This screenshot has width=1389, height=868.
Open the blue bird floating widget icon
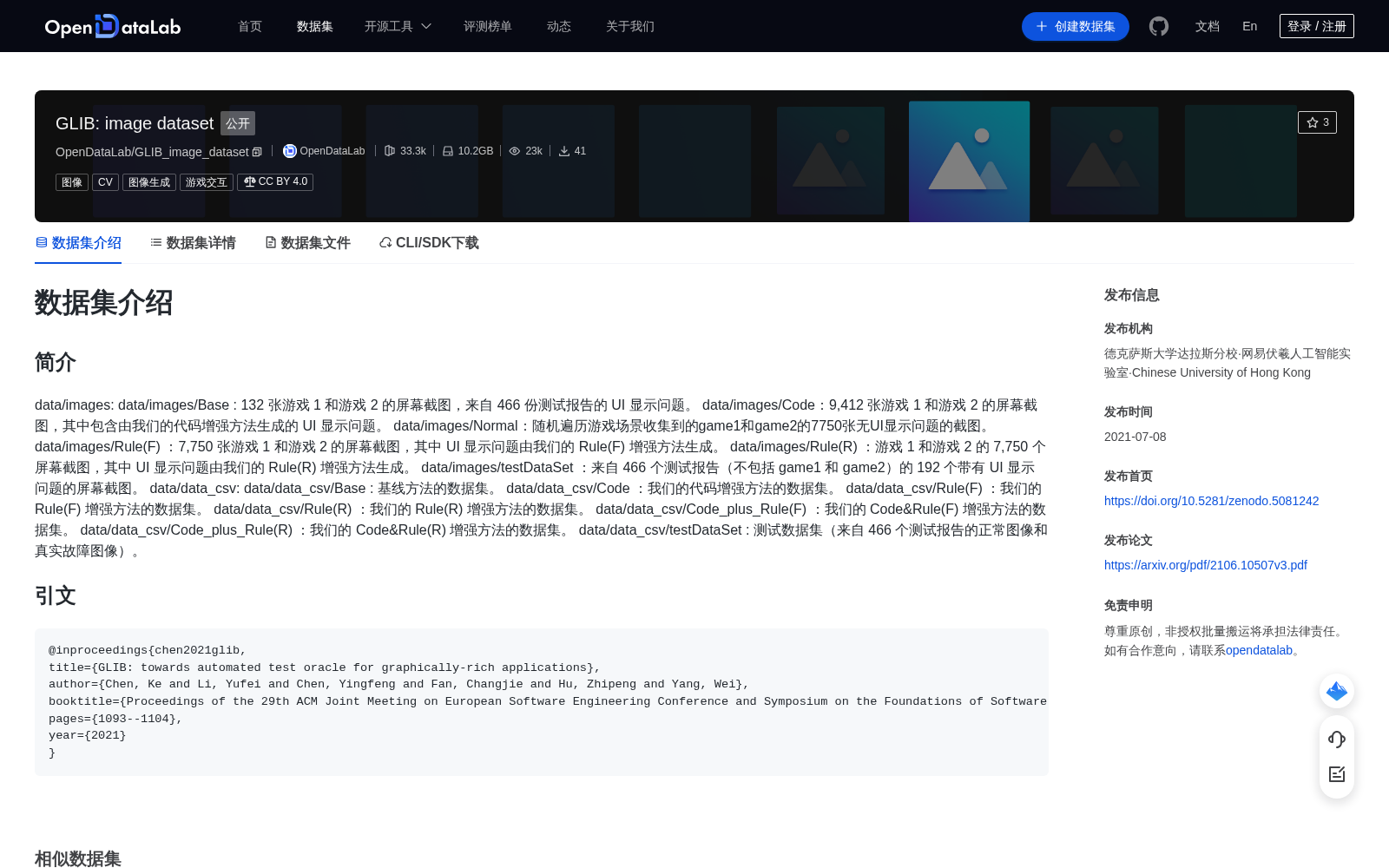(1337, 691)
